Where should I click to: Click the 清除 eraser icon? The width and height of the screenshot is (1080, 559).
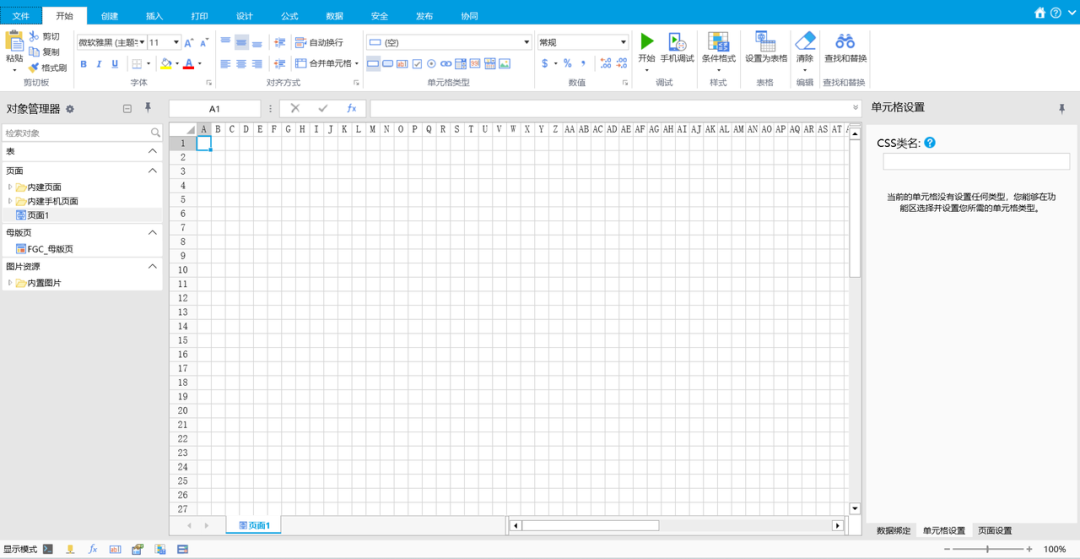pyautogui.click(x=805, y=40)
